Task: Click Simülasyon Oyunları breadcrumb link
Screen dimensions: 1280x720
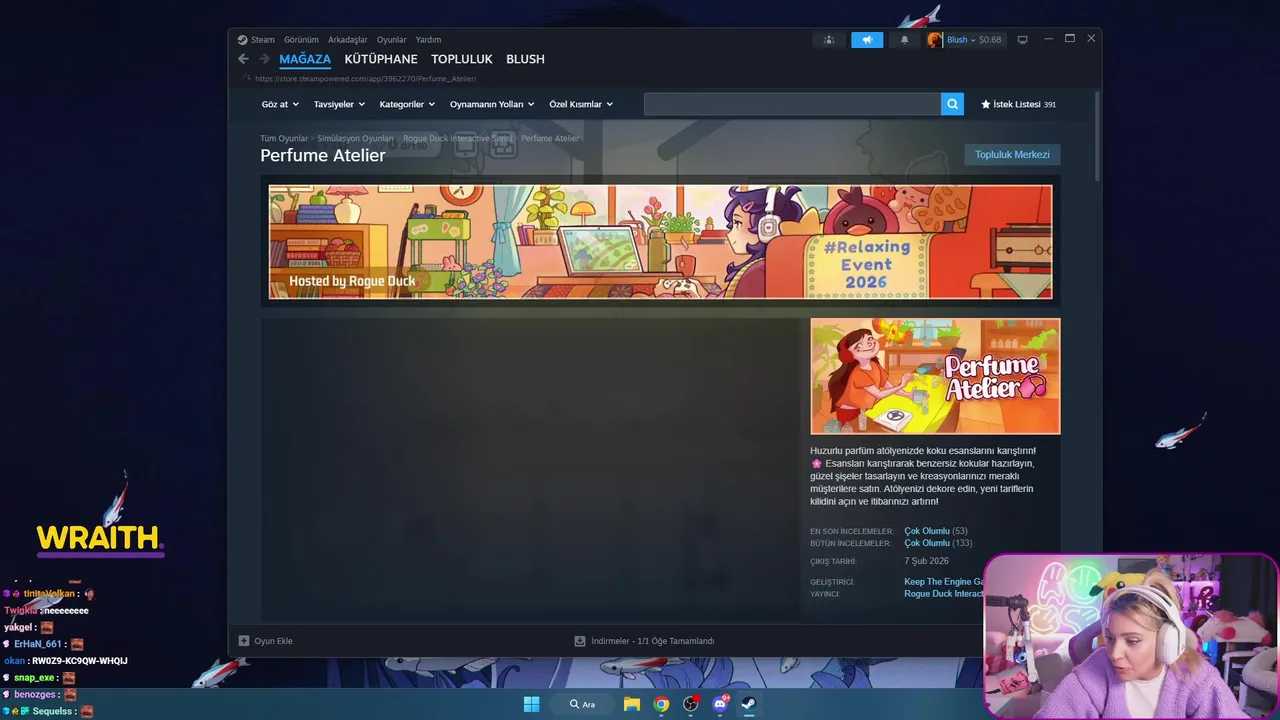Action: click(355, 139)
